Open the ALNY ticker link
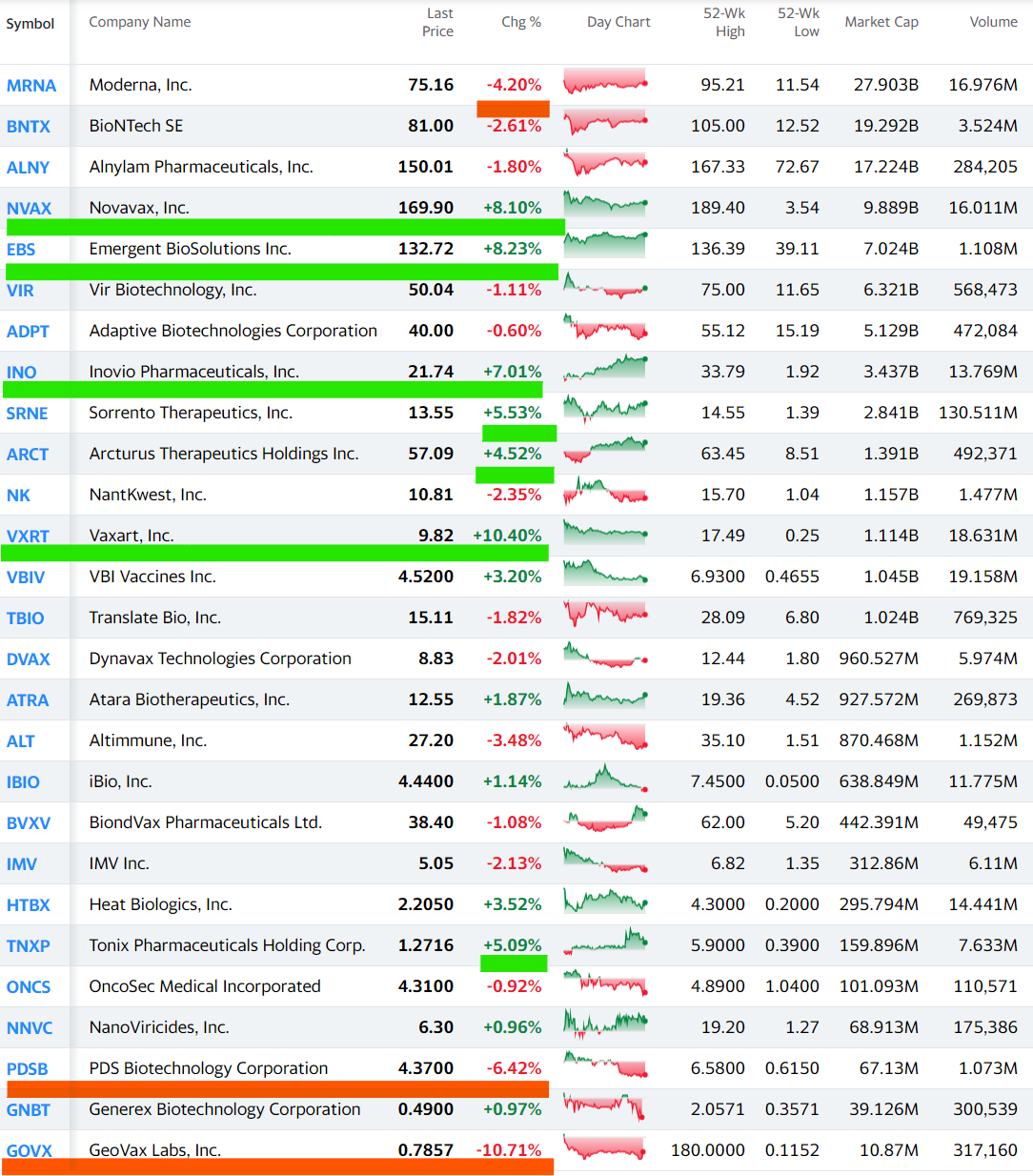This screenshot has height=1176, width=1033. [28, 168]
